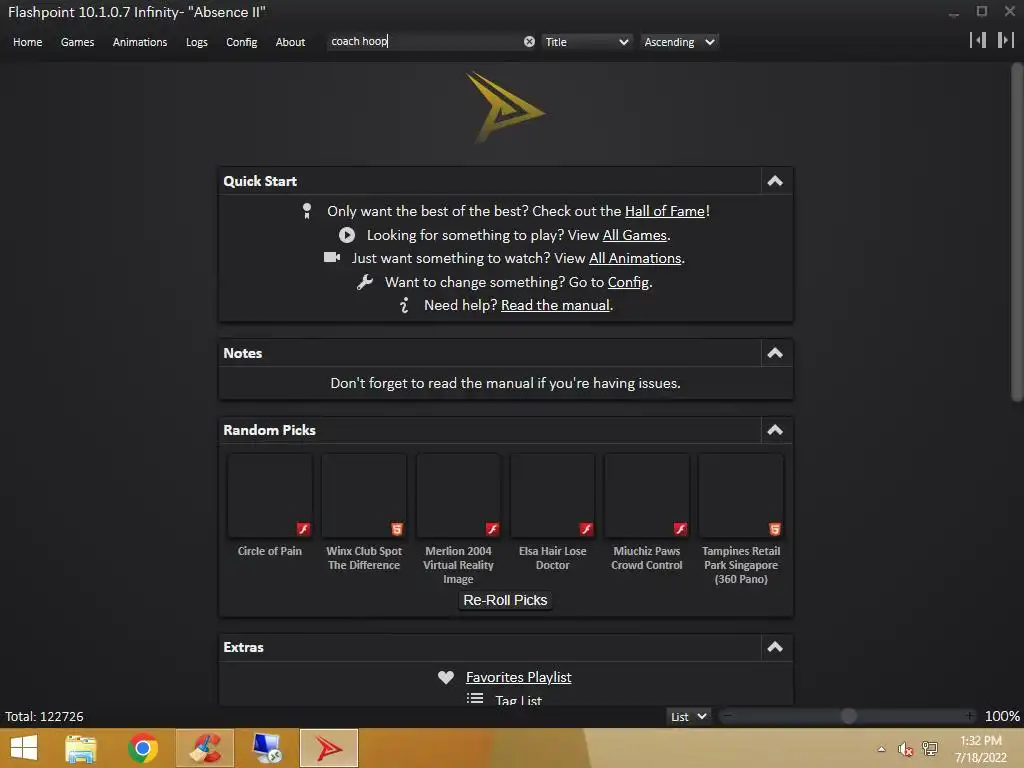Open Windows Start menu
The height and width of the screenshot is (768, 1024).
coord(24,748)
